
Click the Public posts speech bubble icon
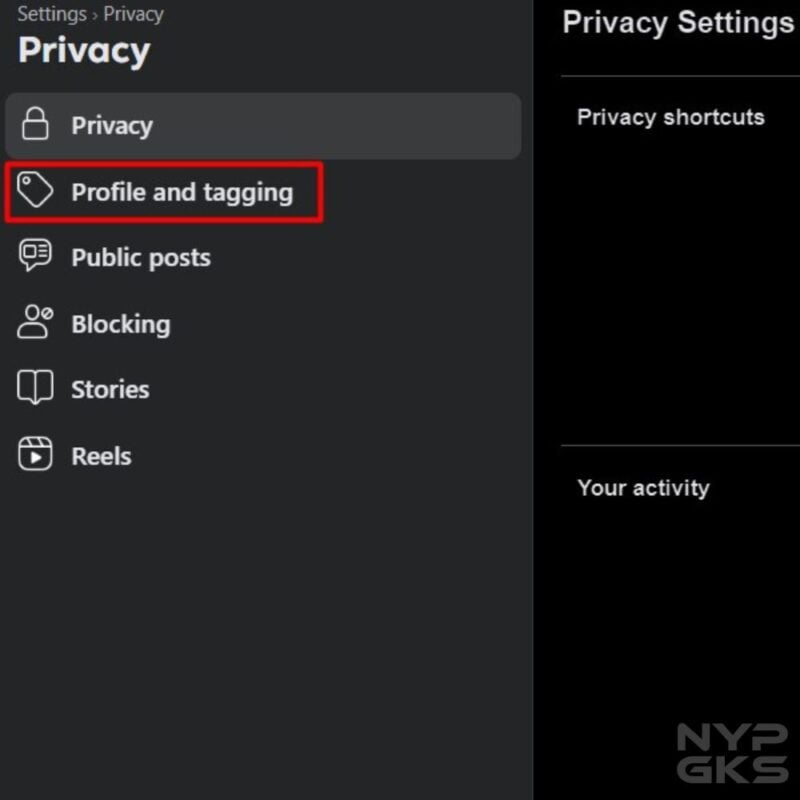coord(36,256)
